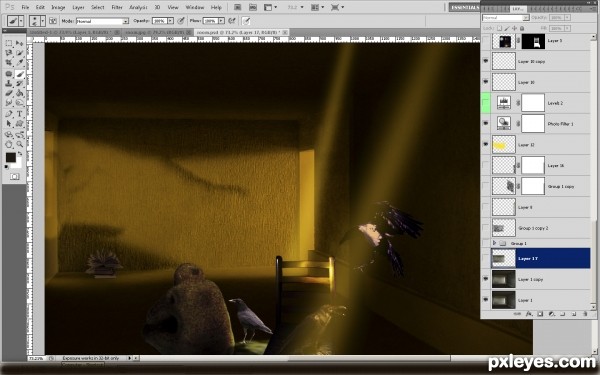Image resolution: width=600 pixels, height=375 pixels.
Task: Select the Crop tool
Action: tap(8, 62)
